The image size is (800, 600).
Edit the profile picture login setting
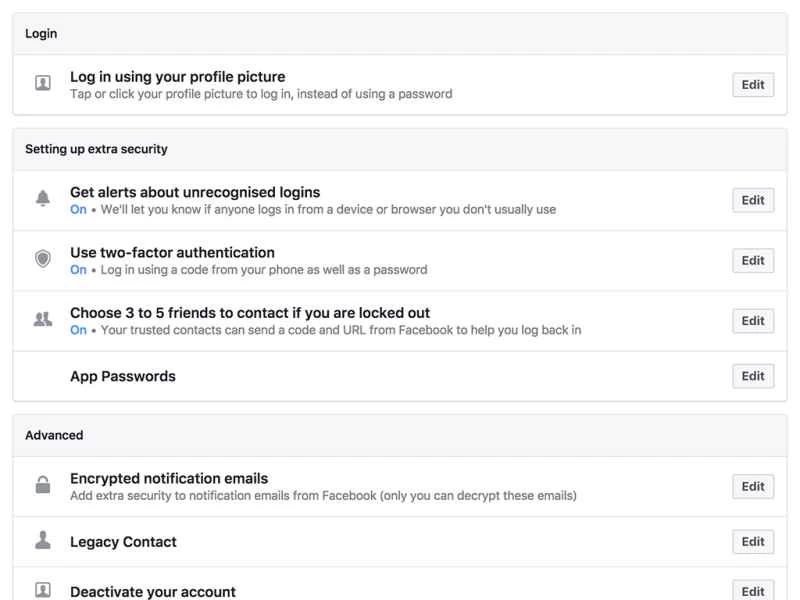click(752, 84)
